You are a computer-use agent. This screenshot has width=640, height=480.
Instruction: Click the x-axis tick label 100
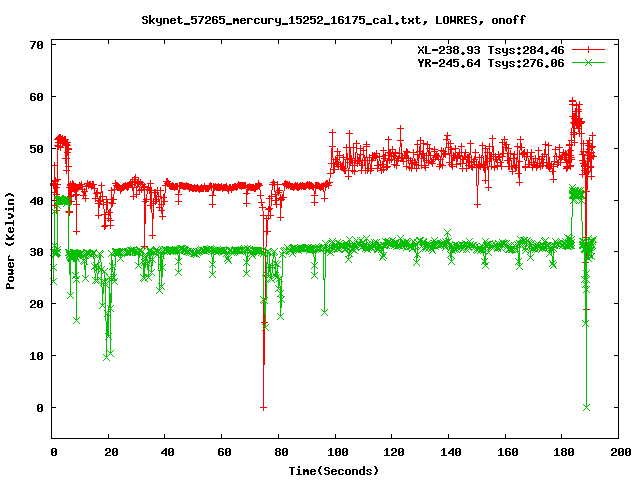click(337, 452)
